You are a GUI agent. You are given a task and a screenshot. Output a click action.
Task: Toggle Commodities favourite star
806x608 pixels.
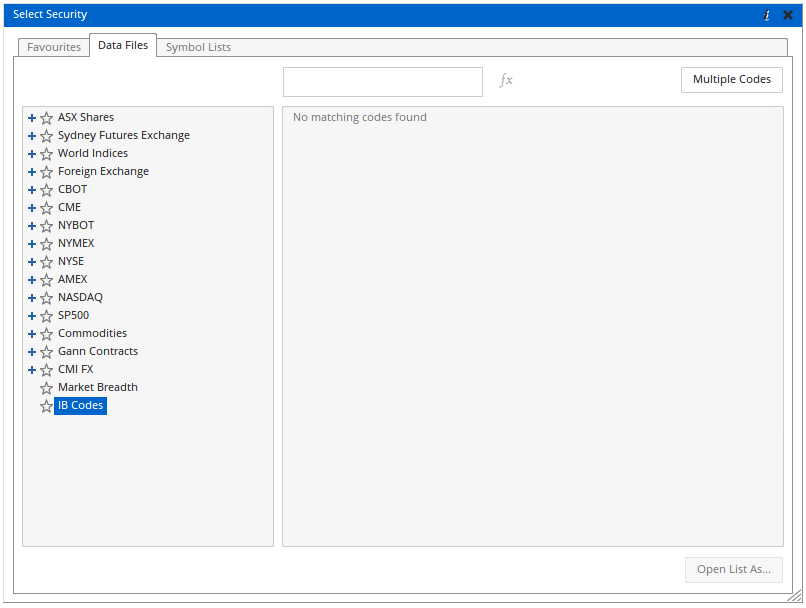point(46,334)
